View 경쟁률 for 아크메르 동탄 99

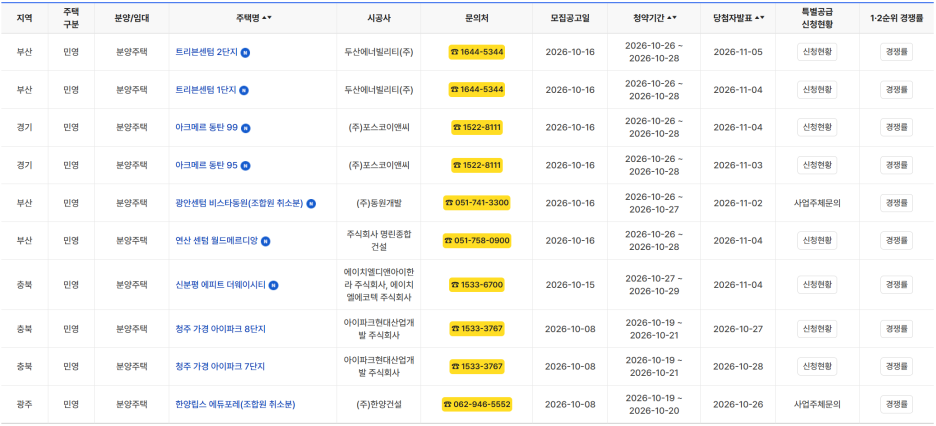[896, 128]
